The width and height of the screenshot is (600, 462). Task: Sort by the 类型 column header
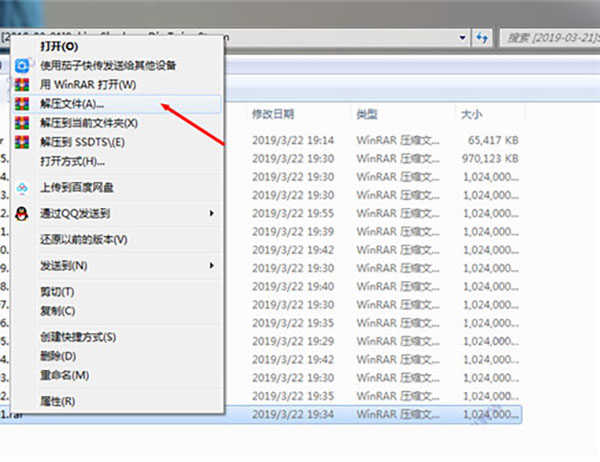367,114
